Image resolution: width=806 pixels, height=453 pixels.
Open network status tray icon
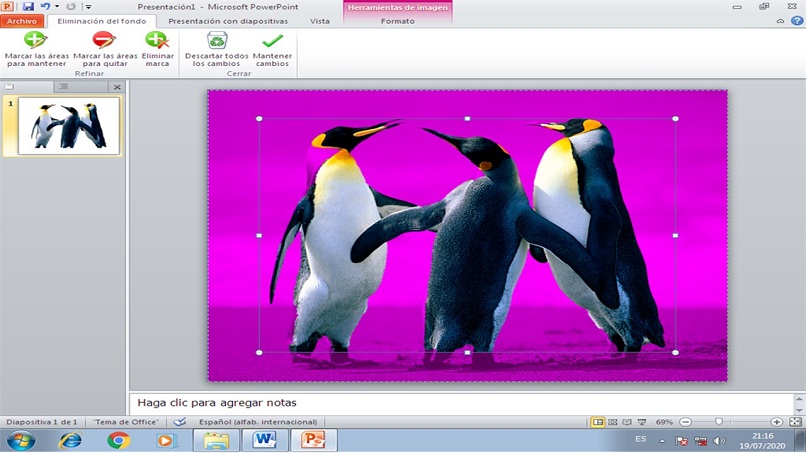click(700, 441)
